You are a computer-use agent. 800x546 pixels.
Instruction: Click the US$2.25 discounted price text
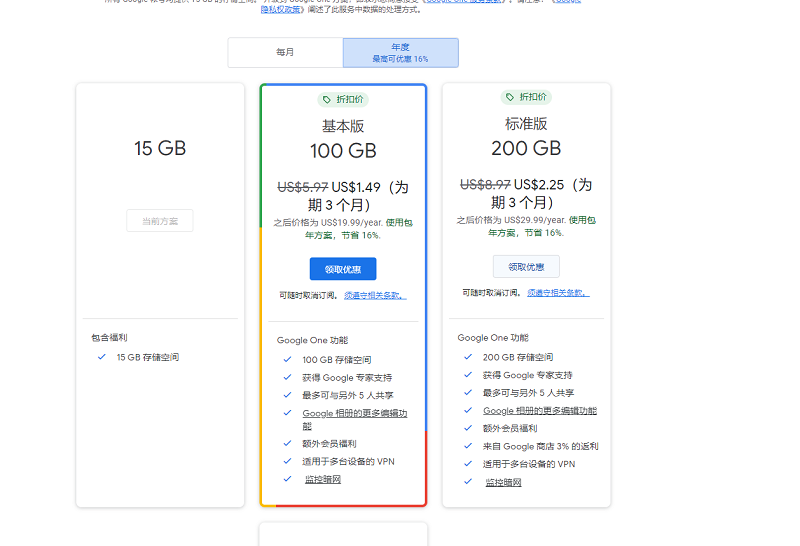(x=539, y=185)
